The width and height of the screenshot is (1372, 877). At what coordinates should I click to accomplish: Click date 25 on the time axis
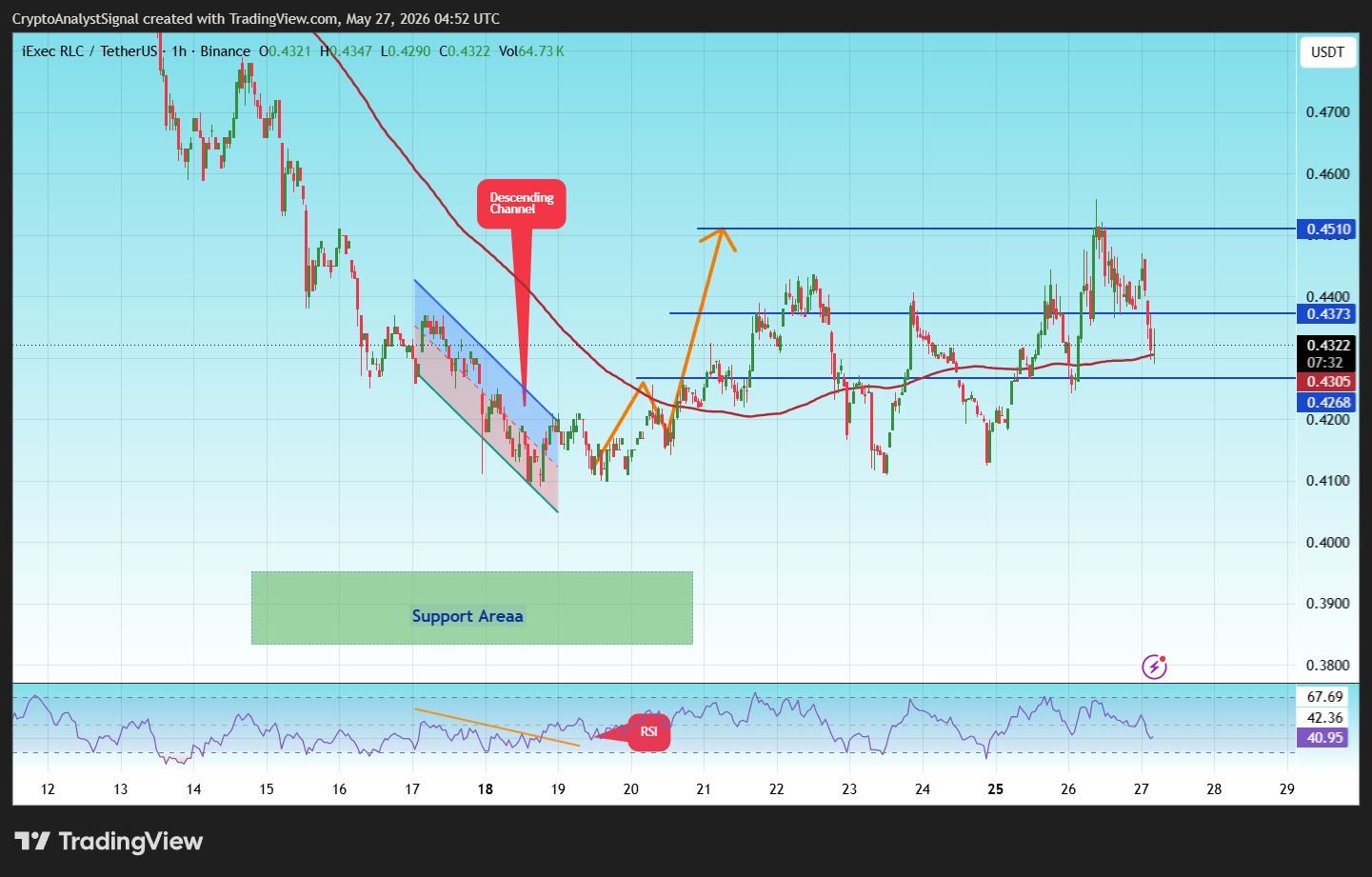[995, 789]
